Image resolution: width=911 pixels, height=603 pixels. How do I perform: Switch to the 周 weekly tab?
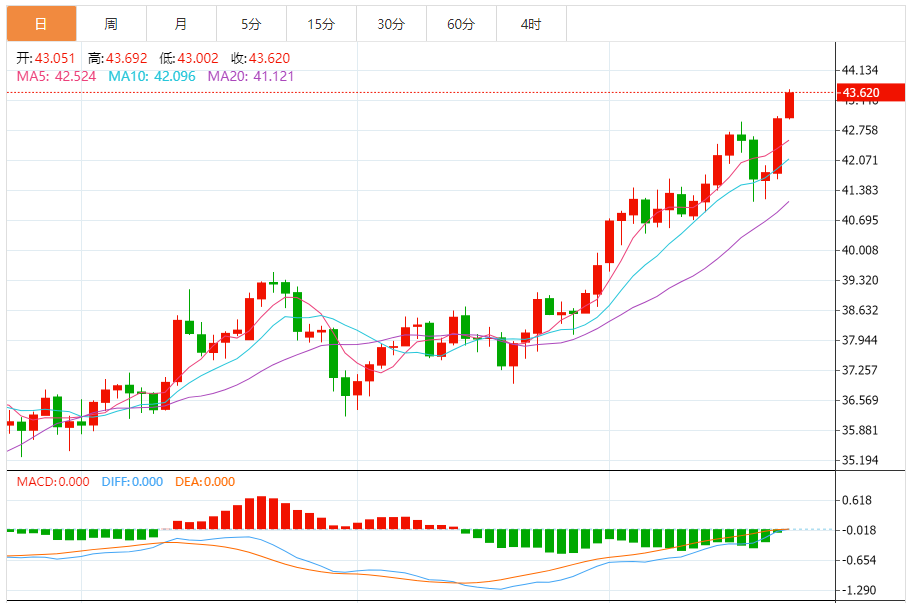click(x=110, y=24)
